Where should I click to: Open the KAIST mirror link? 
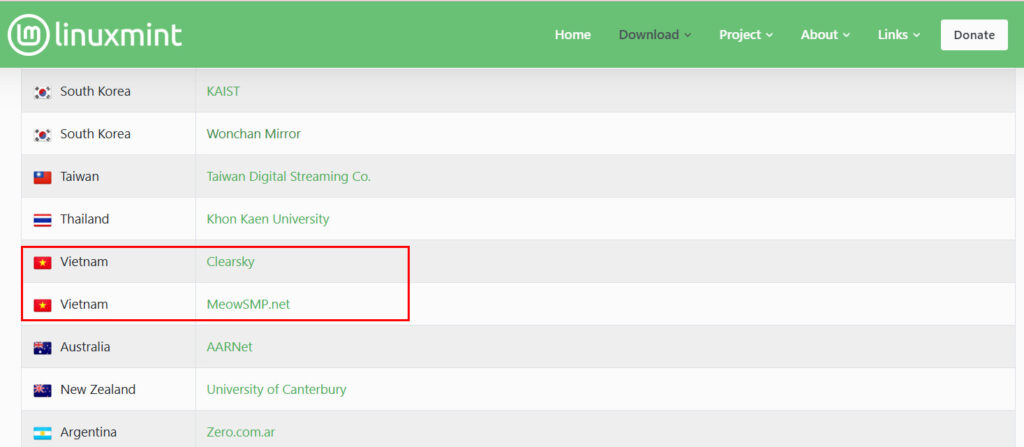pyautogui.click(x=223, y=91)
